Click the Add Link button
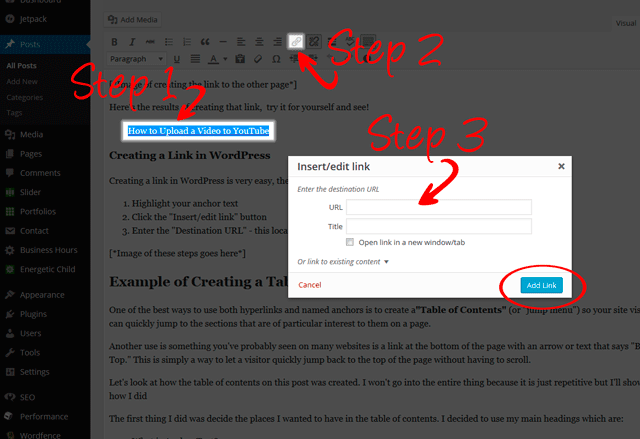 (542, 285)
